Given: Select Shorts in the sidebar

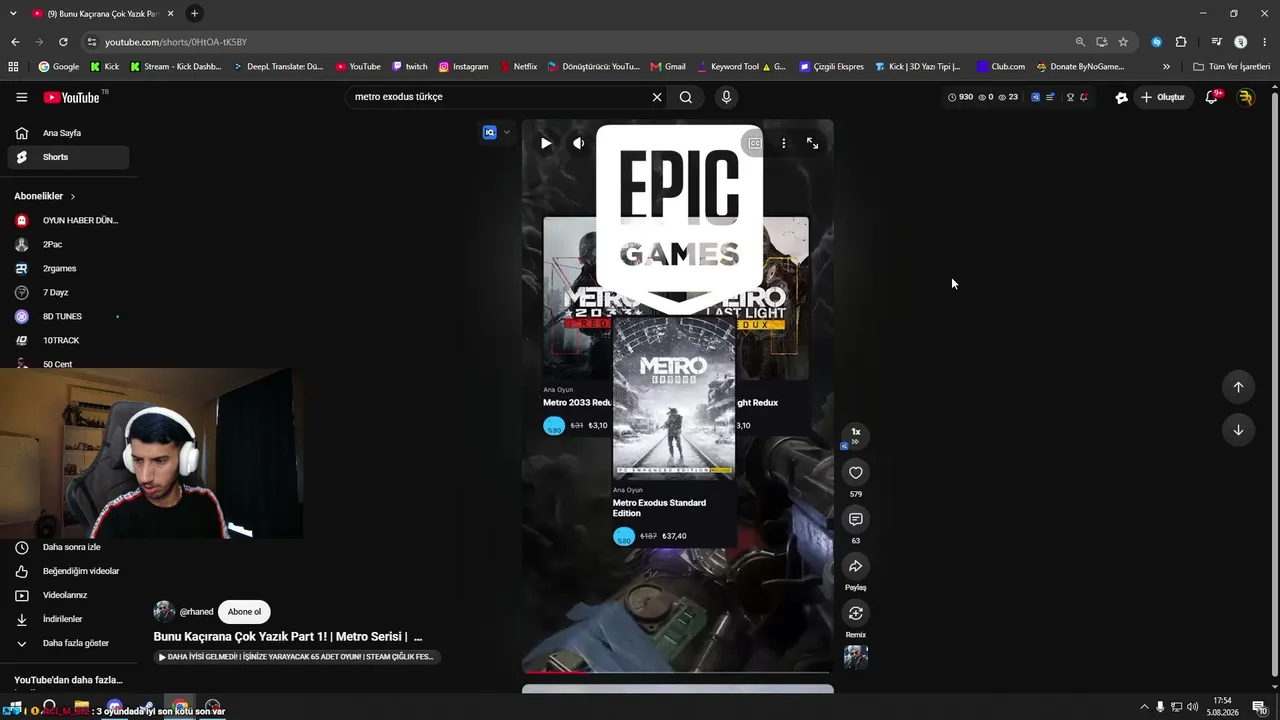Looking at the screenshot, I should (x=68, y=157).
